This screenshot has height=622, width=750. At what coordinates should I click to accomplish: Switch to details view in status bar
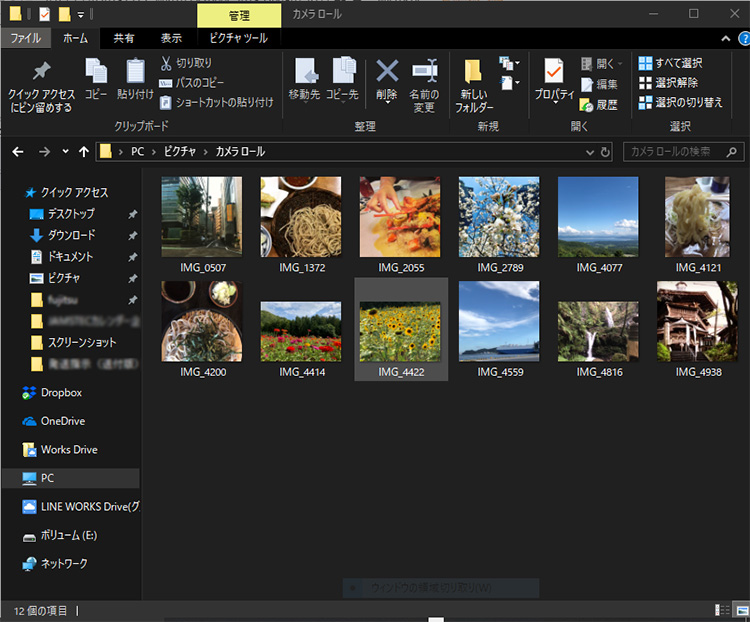click(722, 610)
